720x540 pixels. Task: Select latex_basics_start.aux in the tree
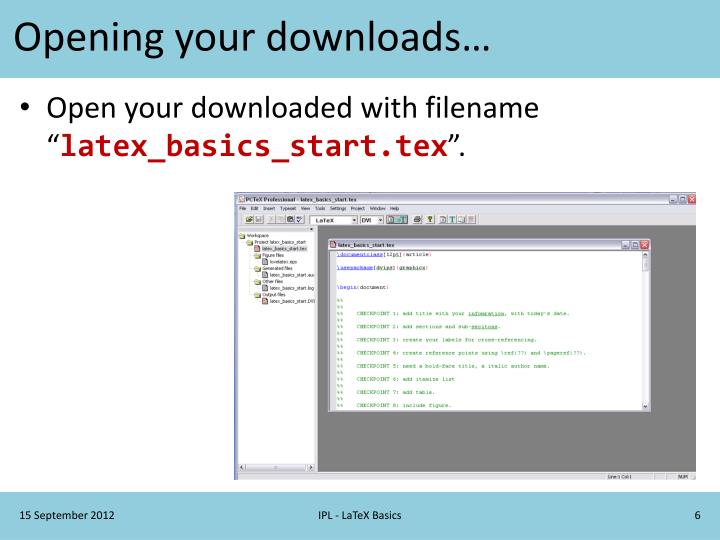pyautogui.click(x=292, y=275)
